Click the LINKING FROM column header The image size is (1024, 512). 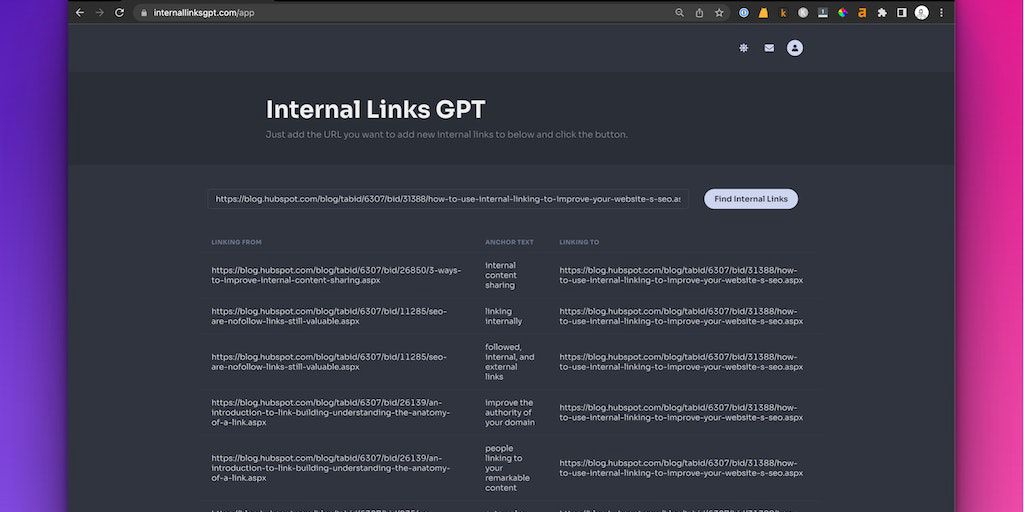click(236, 242)
